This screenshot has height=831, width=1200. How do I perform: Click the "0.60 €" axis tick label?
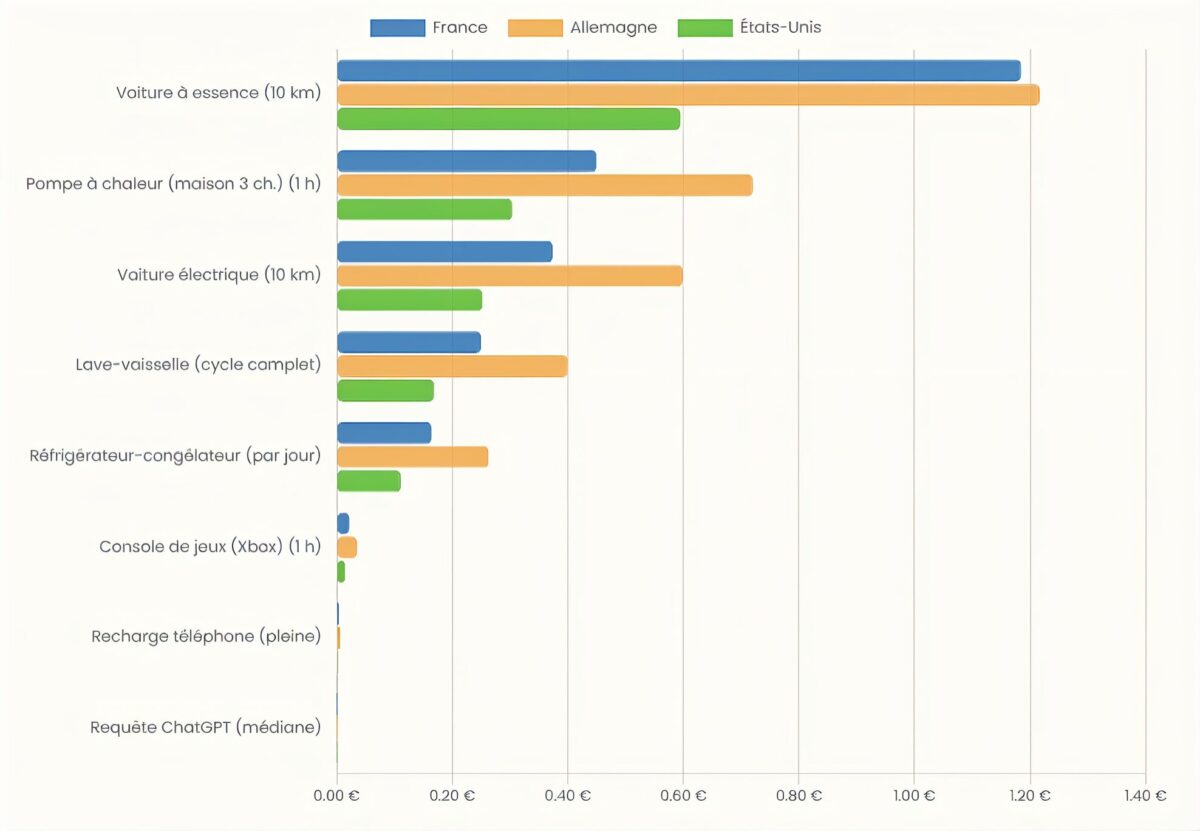[x=684, y=796]
